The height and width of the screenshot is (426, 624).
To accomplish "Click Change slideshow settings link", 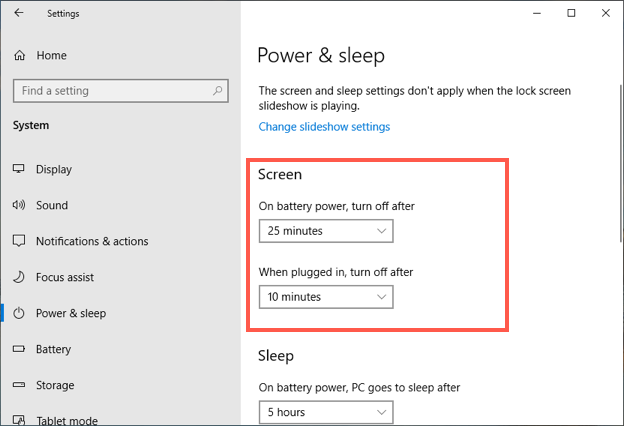I will pos(324,127).
